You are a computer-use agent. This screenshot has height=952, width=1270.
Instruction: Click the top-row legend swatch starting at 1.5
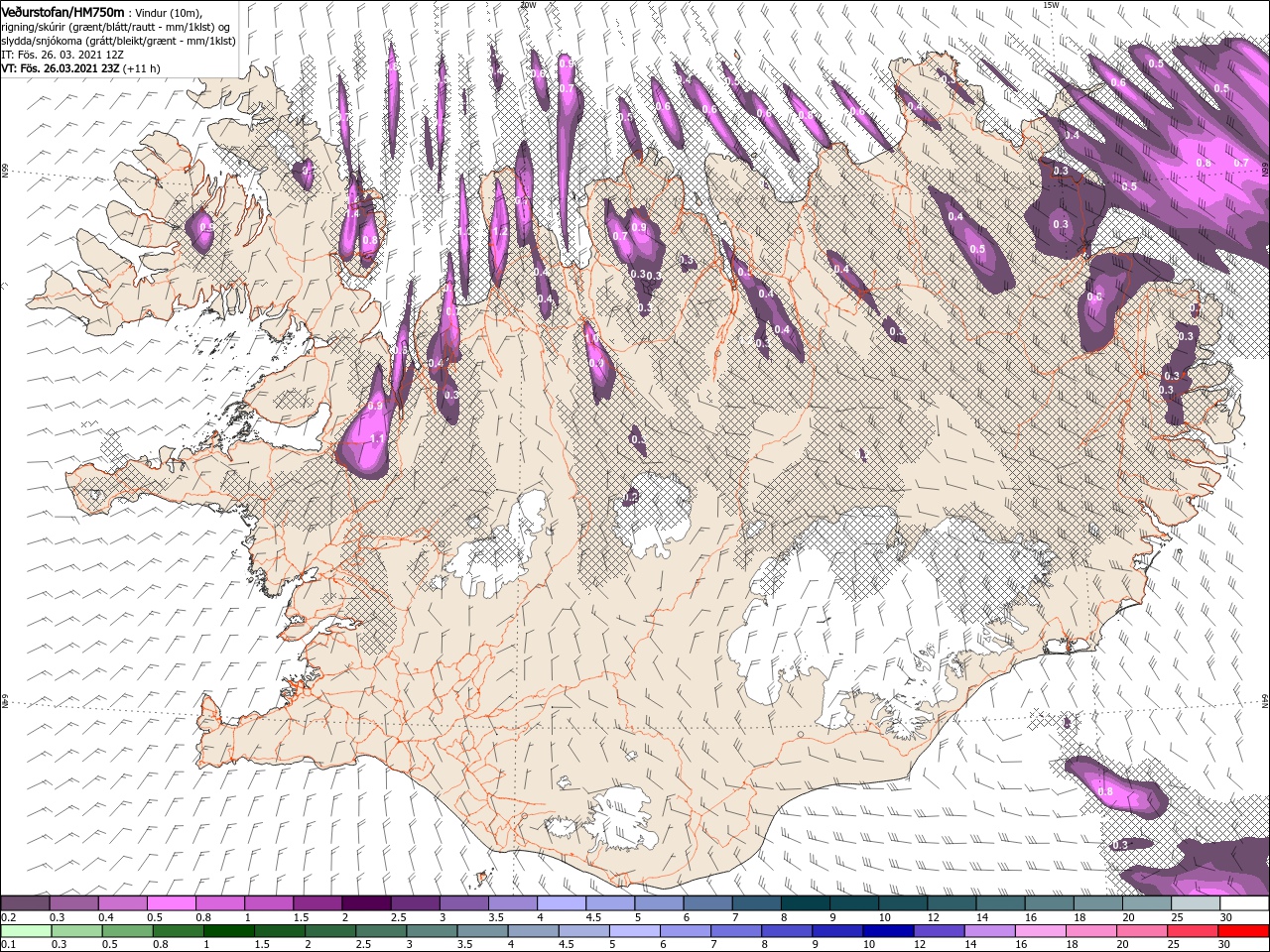[x=317, y=903]
